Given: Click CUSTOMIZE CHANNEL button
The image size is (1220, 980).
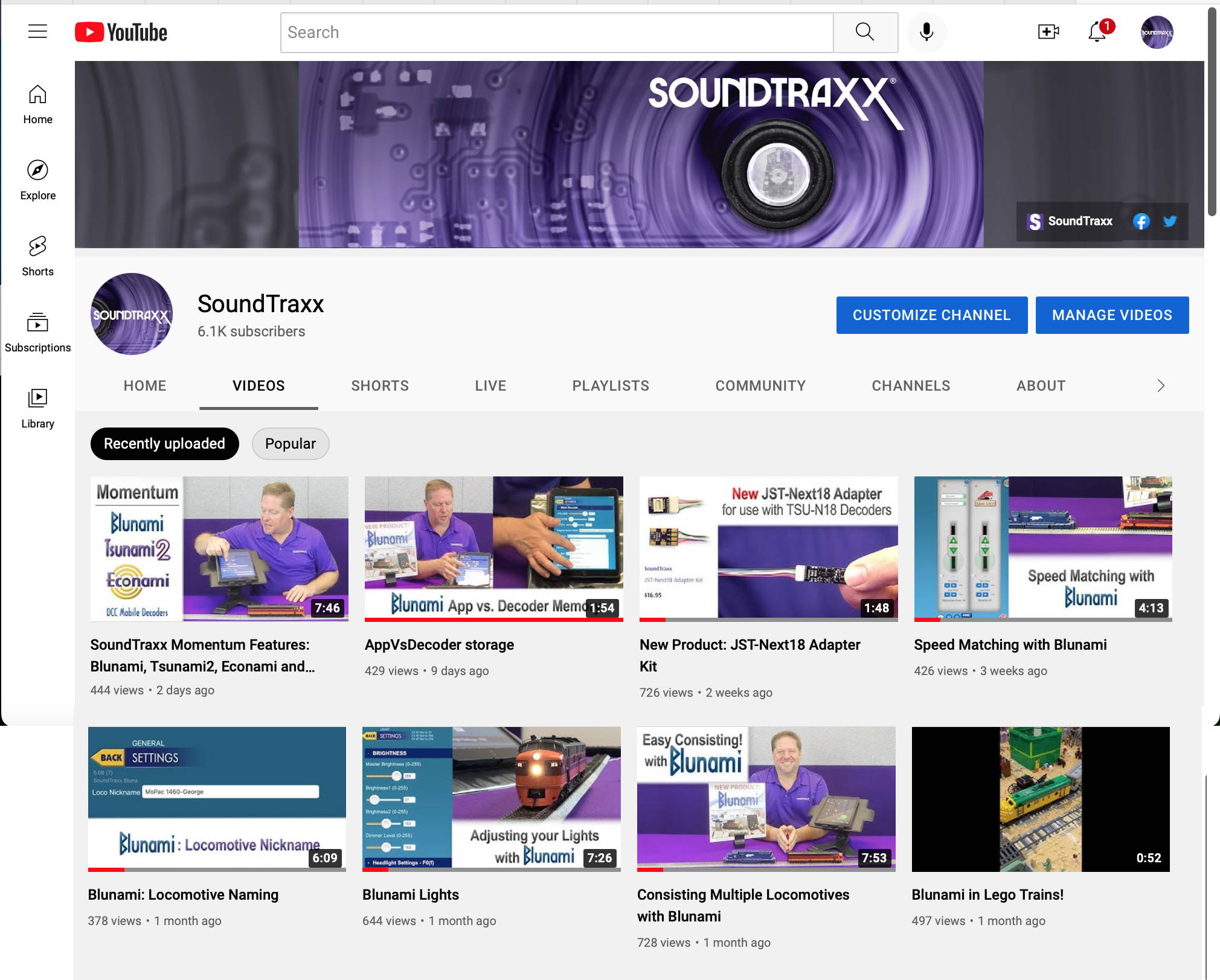Looking at the screenshot, I should coord(931,315).
